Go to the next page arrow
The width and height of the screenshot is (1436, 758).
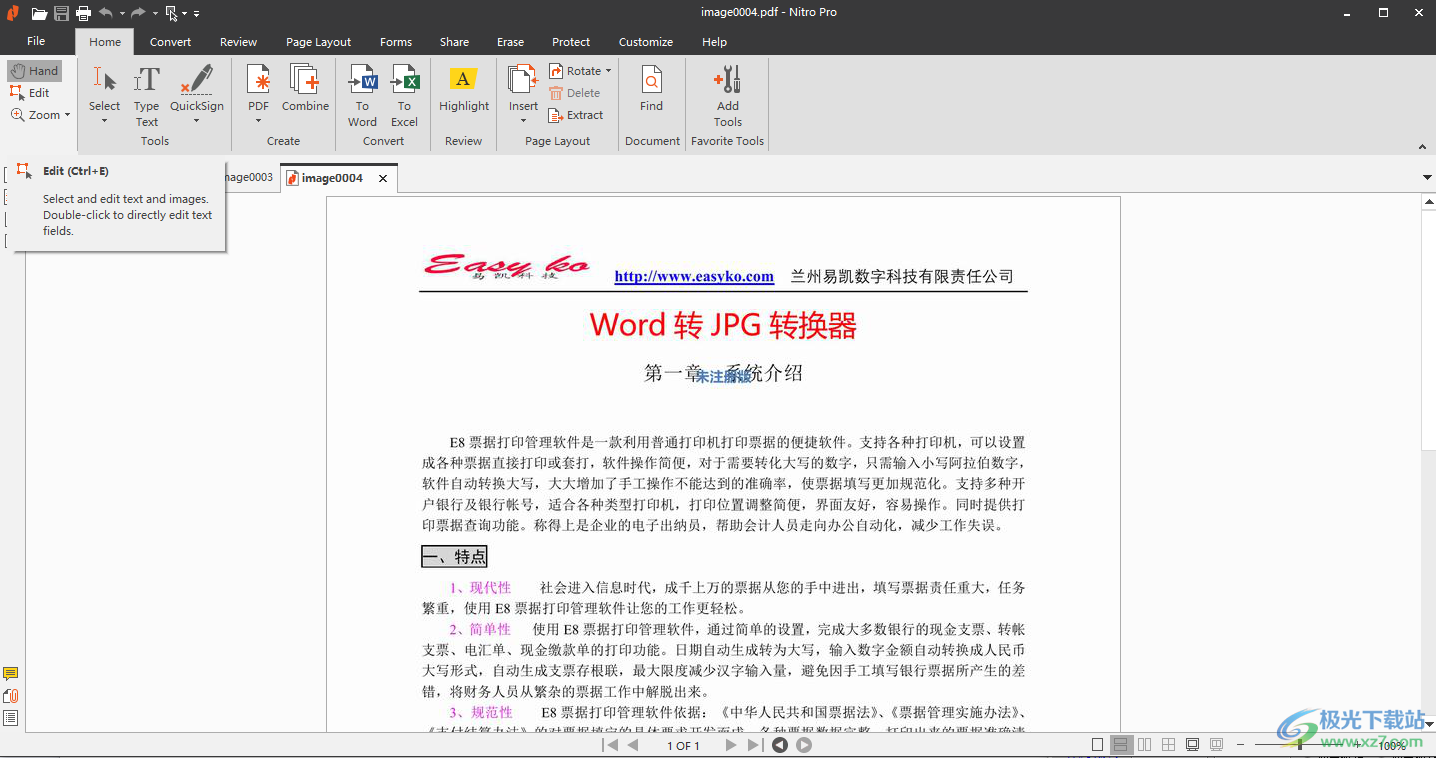click(731, 745)
